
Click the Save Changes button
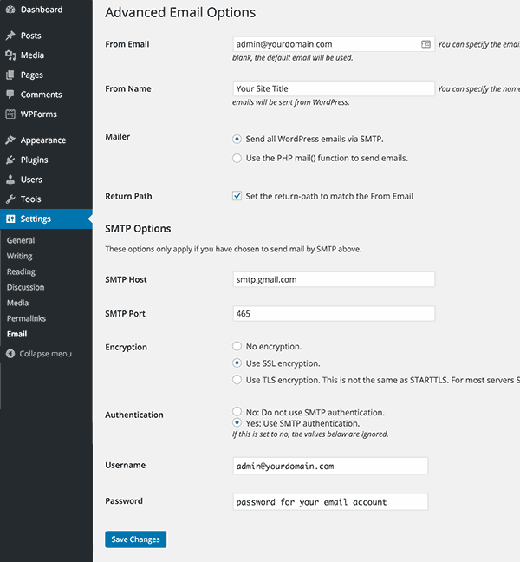point(135,539)
